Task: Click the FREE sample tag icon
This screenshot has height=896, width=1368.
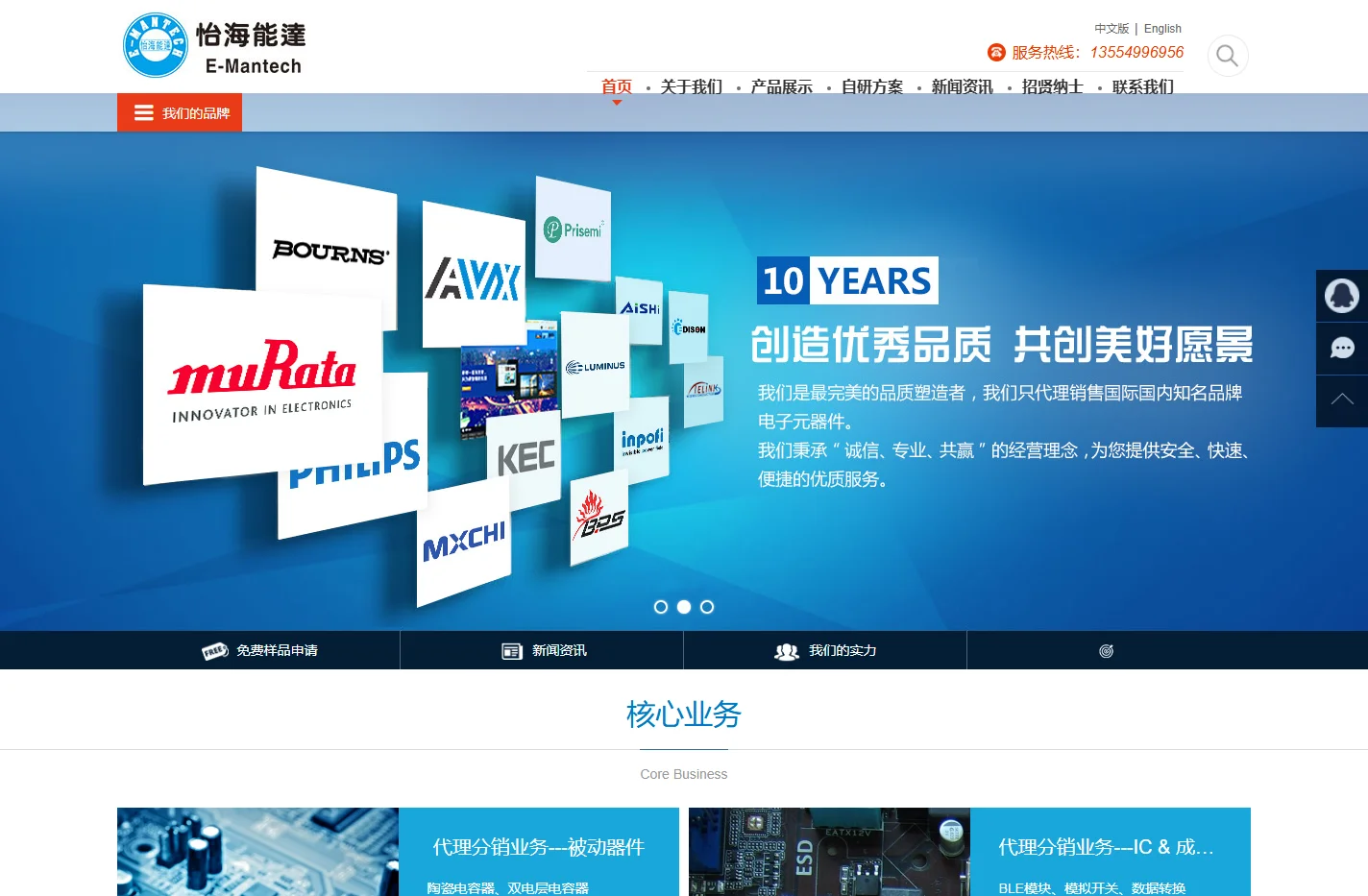Action: tap(214, 651)
